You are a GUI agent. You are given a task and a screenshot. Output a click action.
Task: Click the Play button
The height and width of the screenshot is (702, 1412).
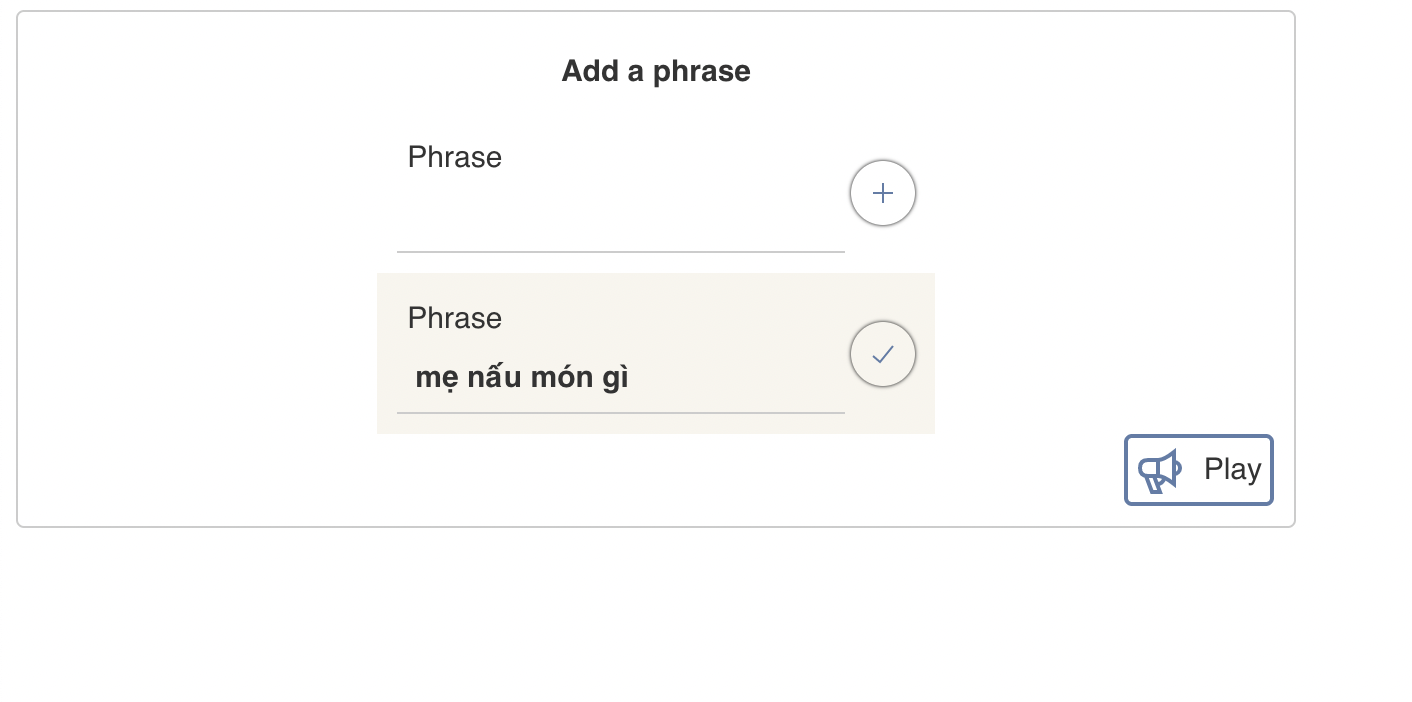(x=1199, y=470)
